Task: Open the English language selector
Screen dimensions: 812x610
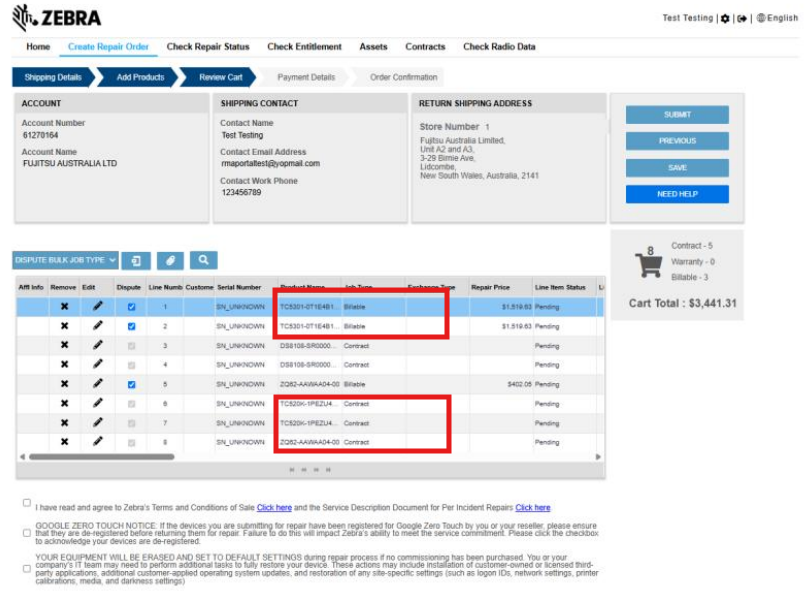Action: click(778, 18)
